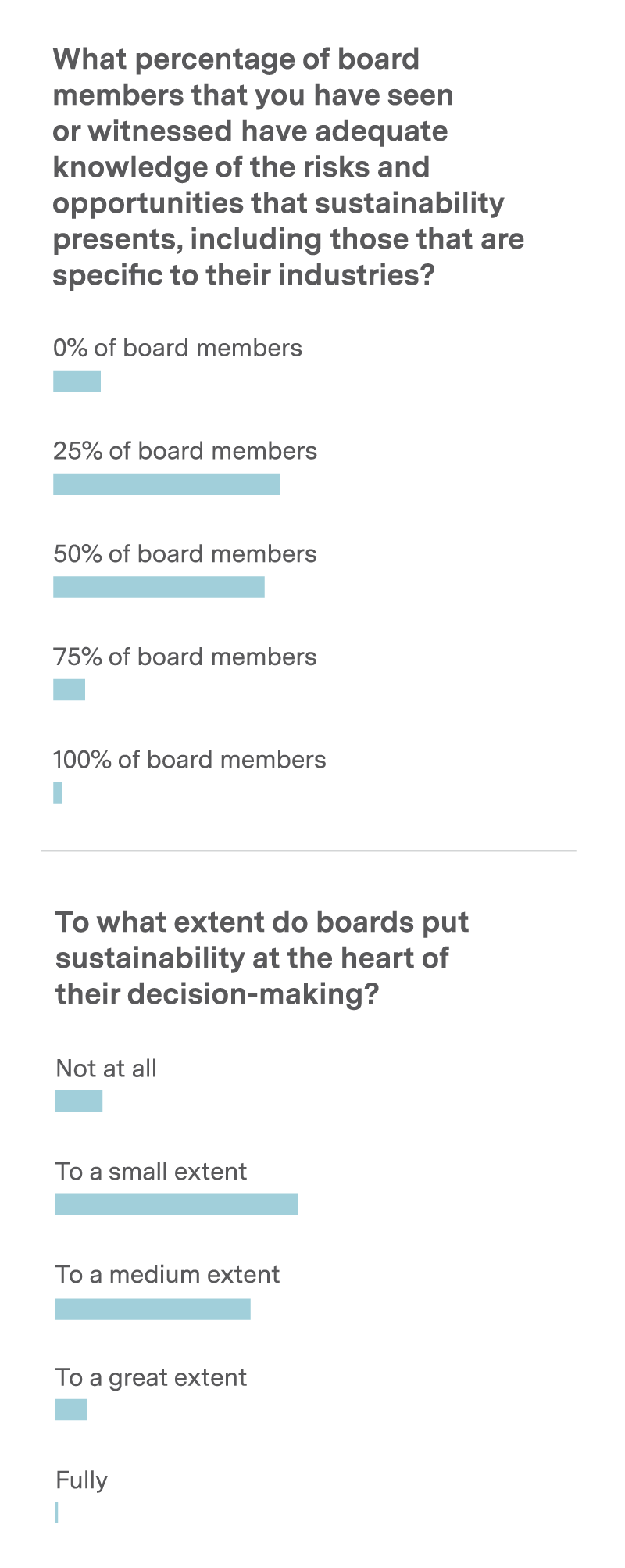Click the 'To a small extent' label
The width and height of the screenshot is (625, 1568).
(x=152, y=1172)
